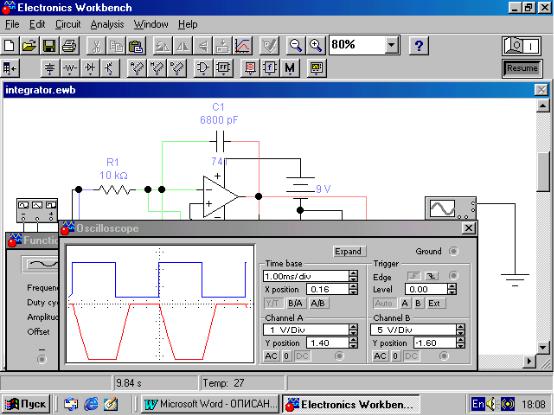Open the zoom percentage dropdown
554x415 pixels.
pos(391,45)
